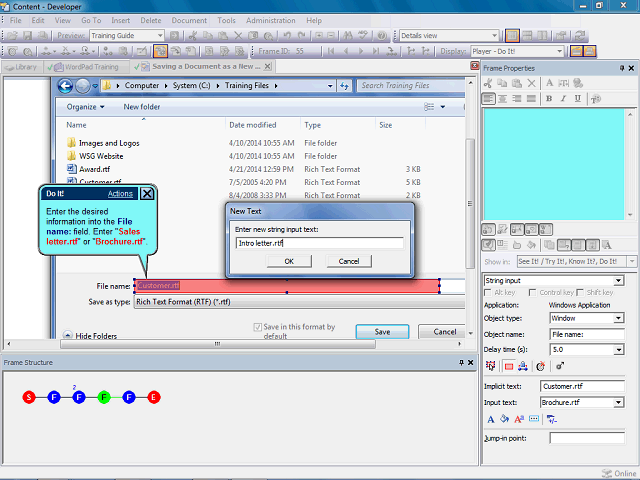
Task: Open the File menu
Action: click(16, 20)
